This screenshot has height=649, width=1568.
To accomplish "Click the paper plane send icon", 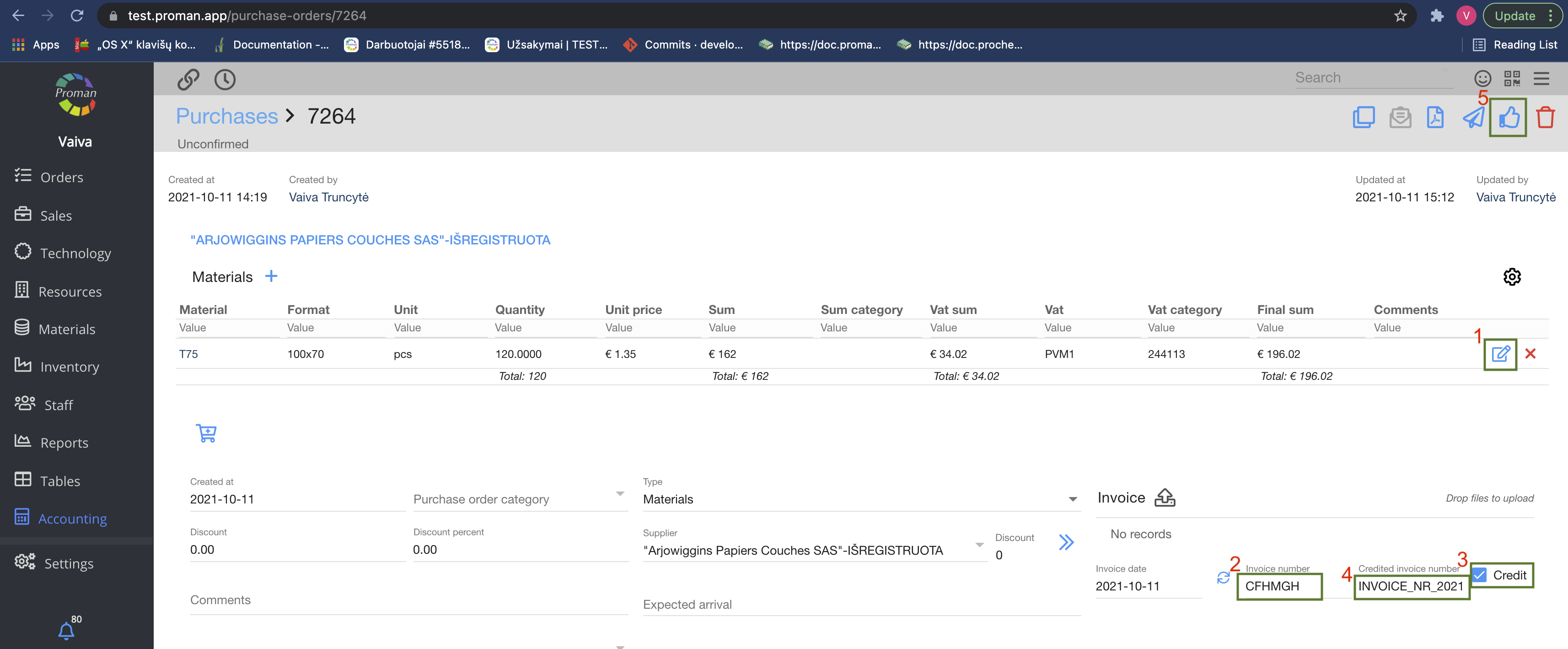I will [x=1473, y=118].
